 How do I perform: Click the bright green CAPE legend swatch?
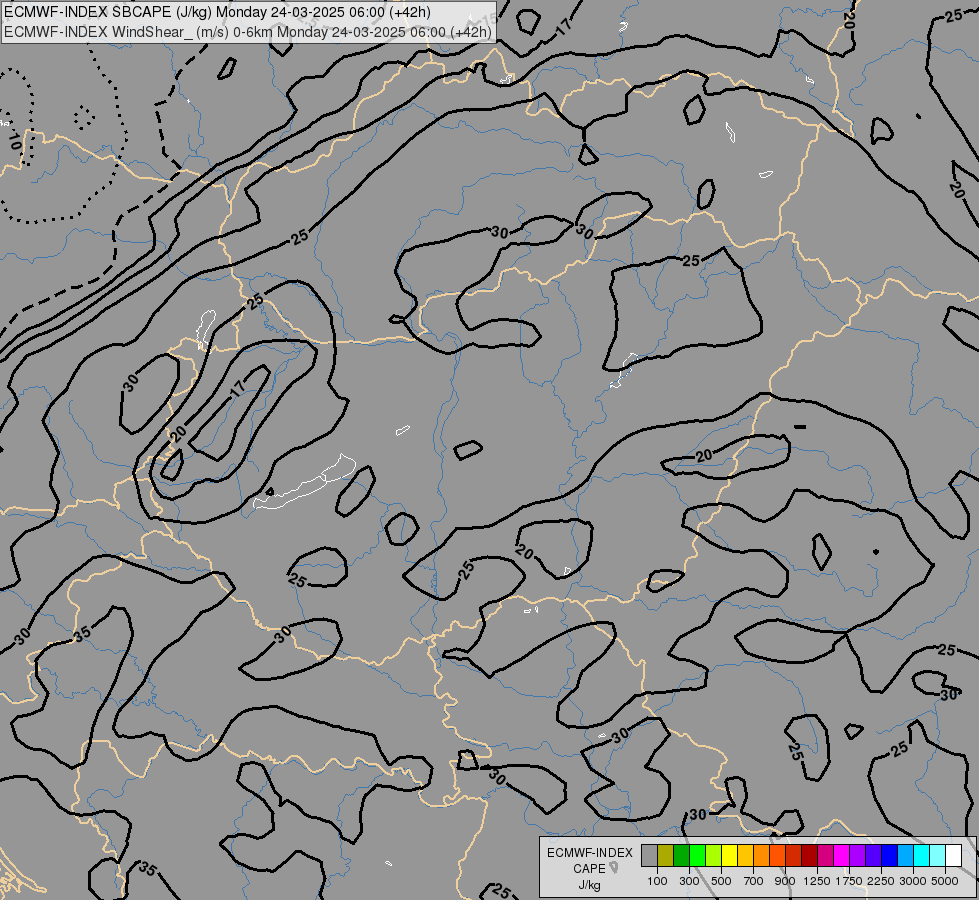coord(697,855)
